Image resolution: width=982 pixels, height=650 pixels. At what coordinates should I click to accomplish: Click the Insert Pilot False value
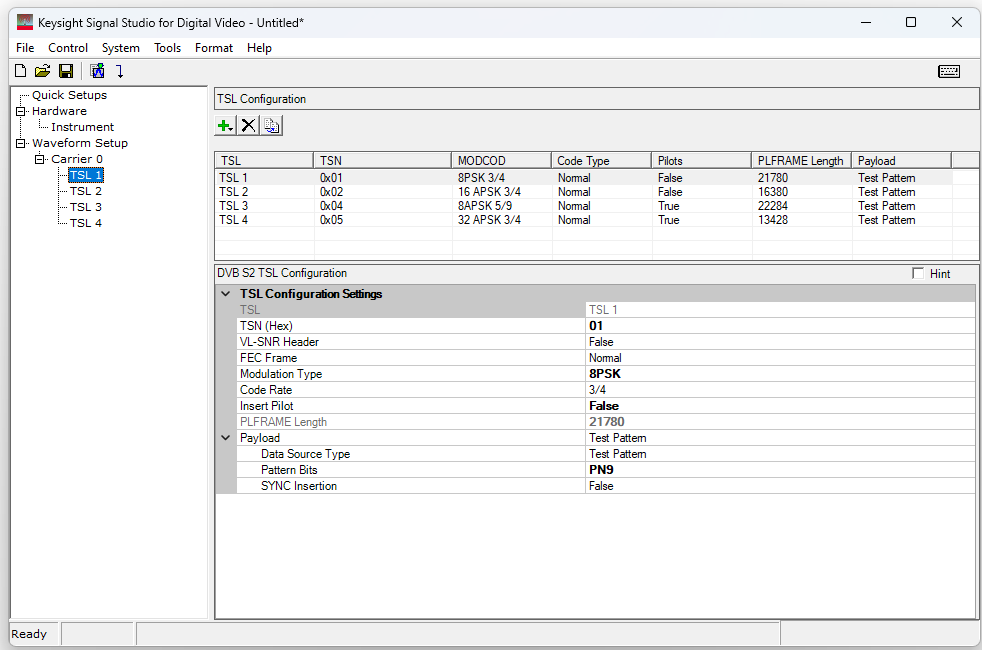pyautogui.click(x=780, y=406)
